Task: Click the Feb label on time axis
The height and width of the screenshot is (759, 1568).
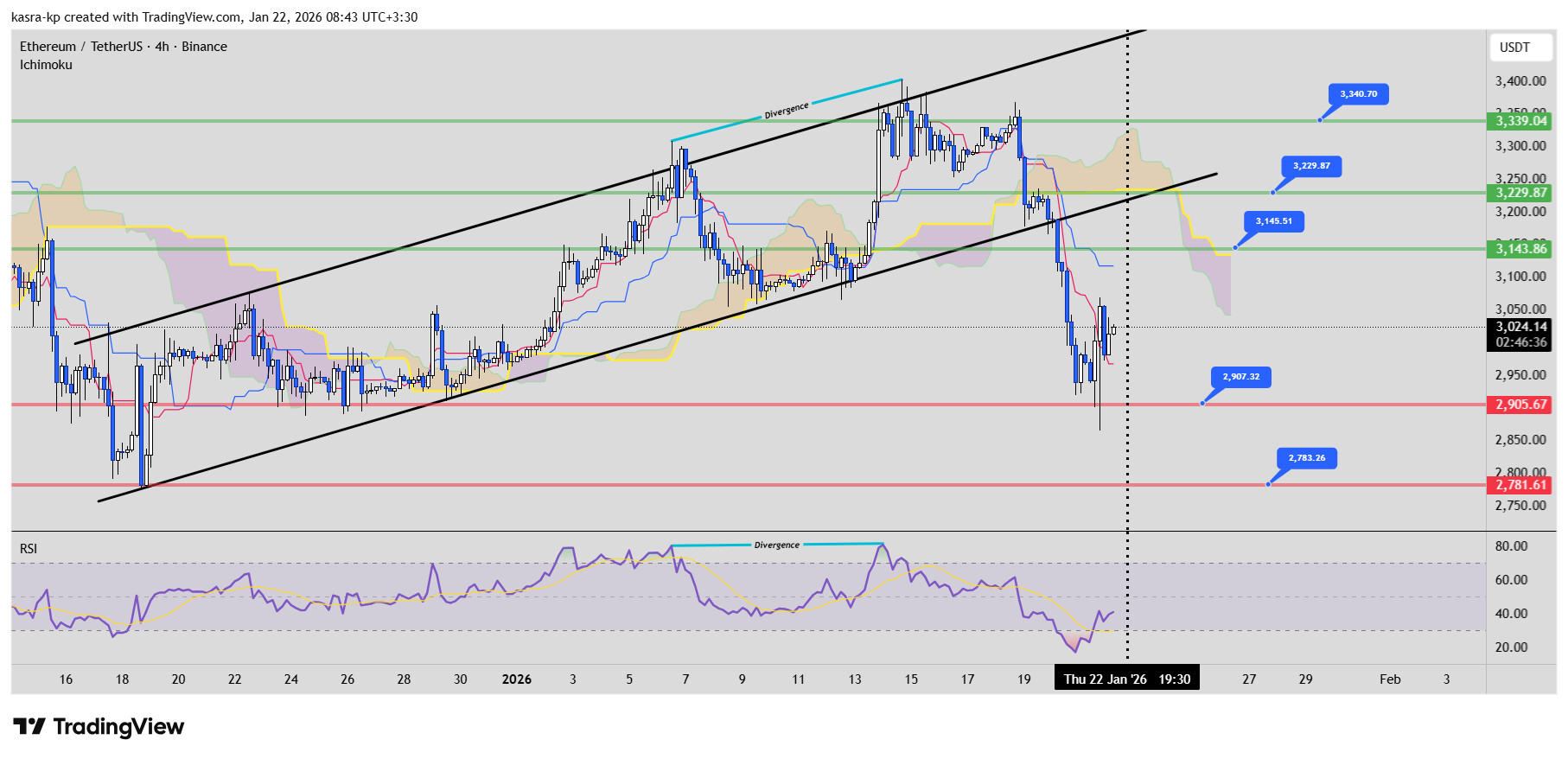Action: point(1389,679)
